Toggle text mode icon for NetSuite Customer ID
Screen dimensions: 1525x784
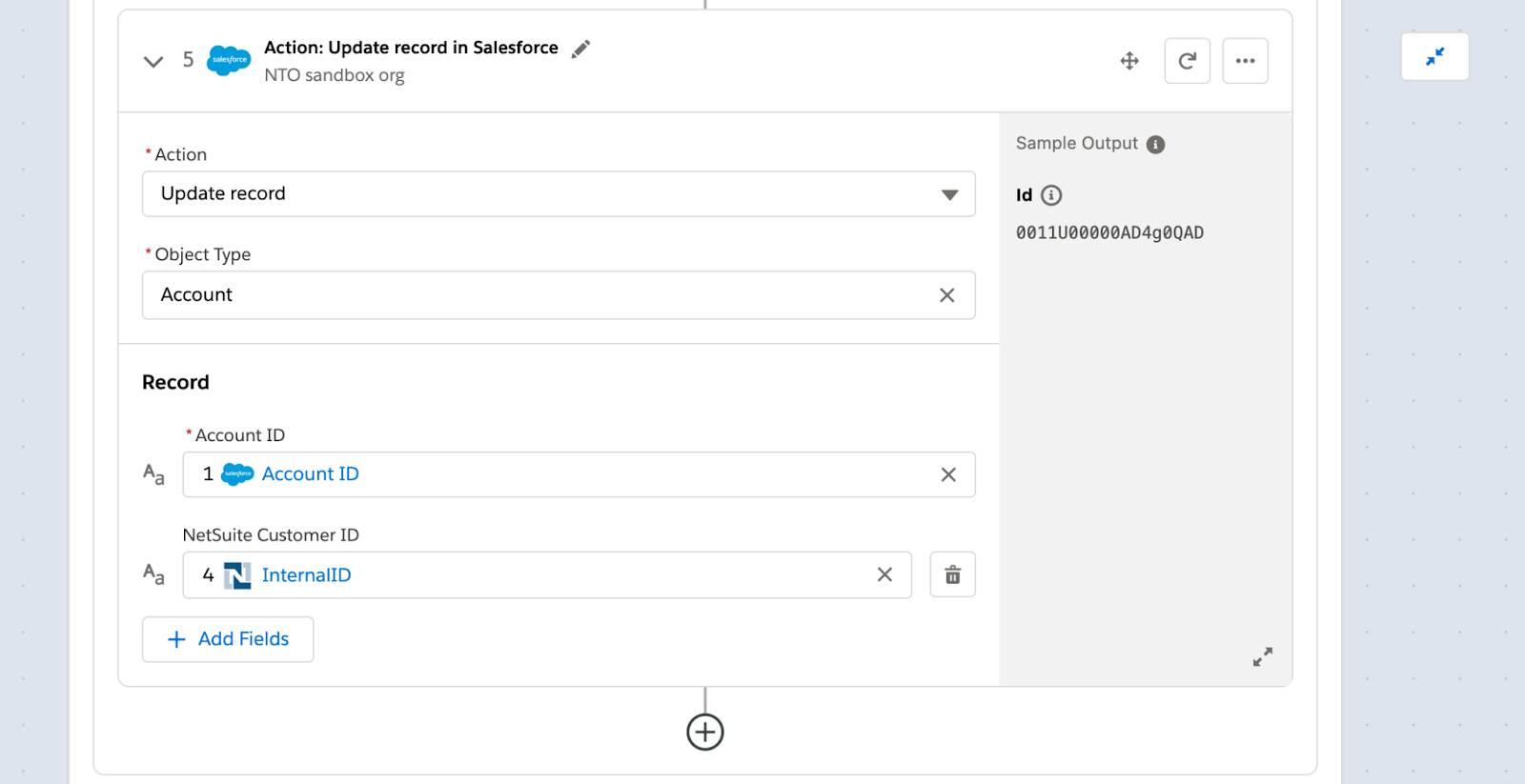pos(153,574)
